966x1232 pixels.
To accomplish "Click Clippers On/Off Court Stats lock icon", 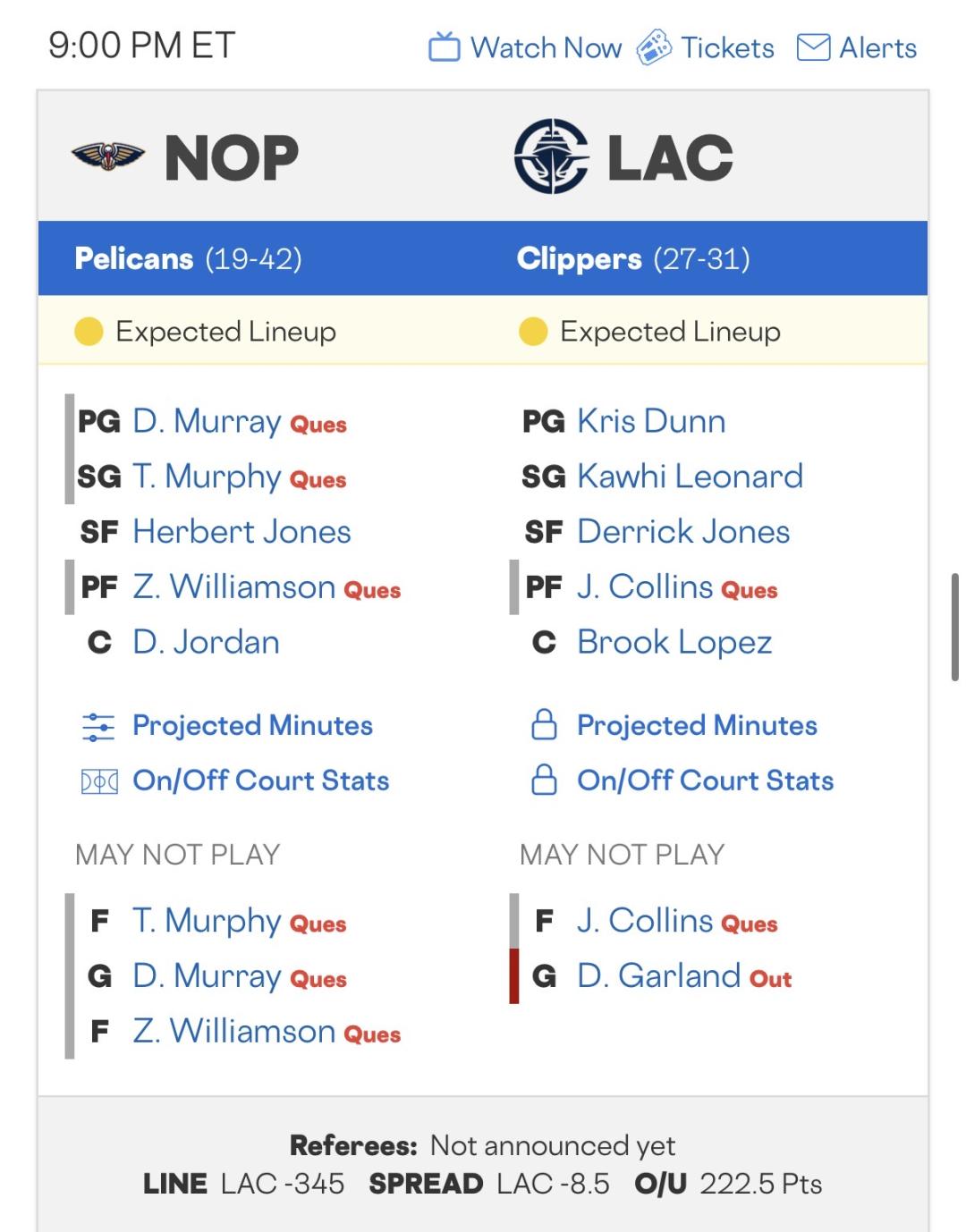I will pyautogui.click(x=544, y=781).
